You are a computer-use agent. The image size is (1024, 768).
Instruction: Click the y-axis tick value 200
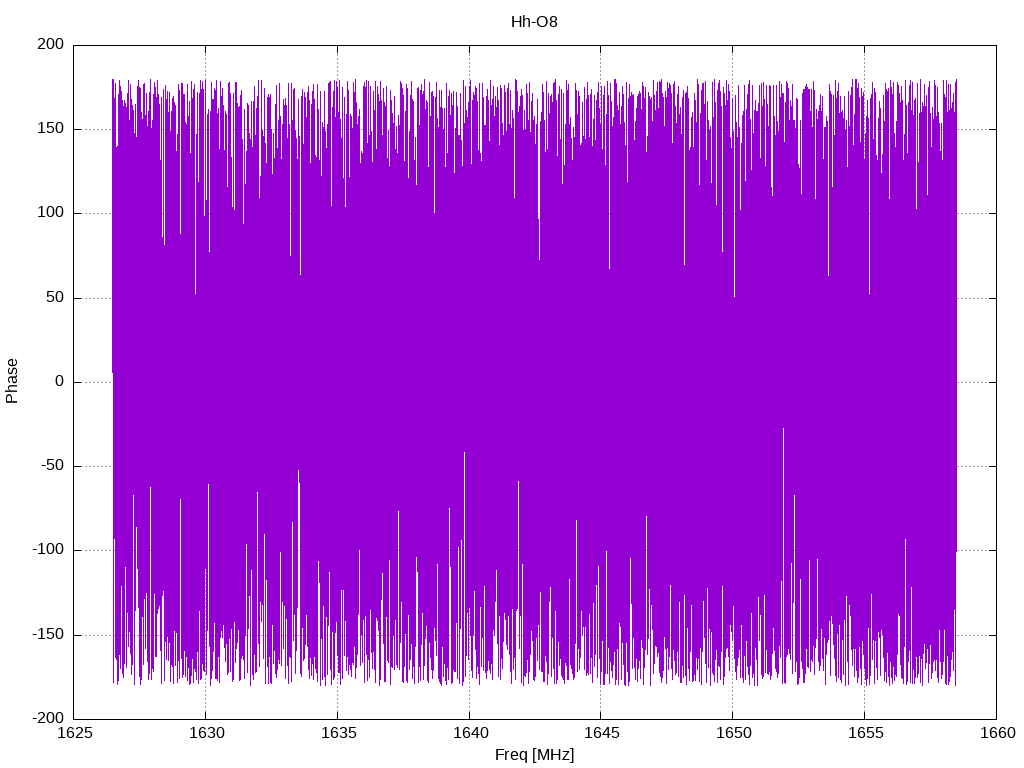point(51,44)
